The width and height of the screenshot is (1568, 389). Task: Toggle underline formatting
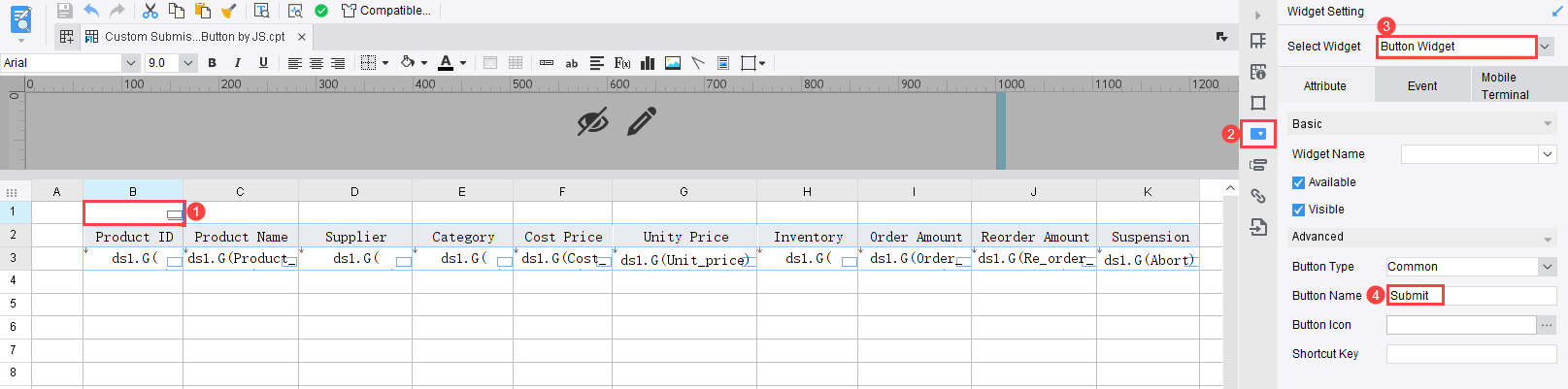[263, 63]
